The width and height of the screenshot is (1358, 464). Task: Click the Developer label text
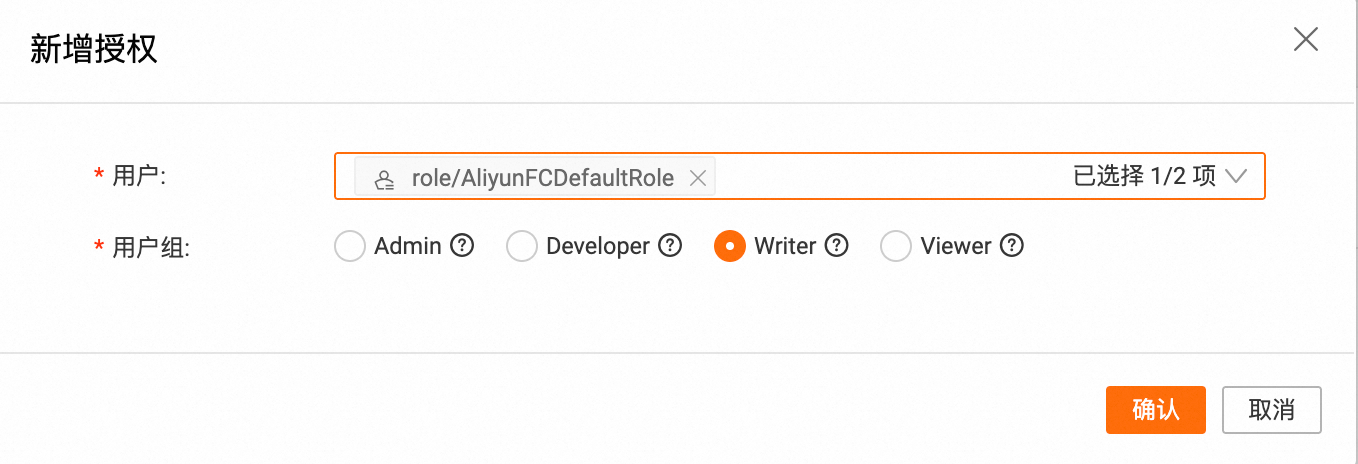tap(598, 246)
